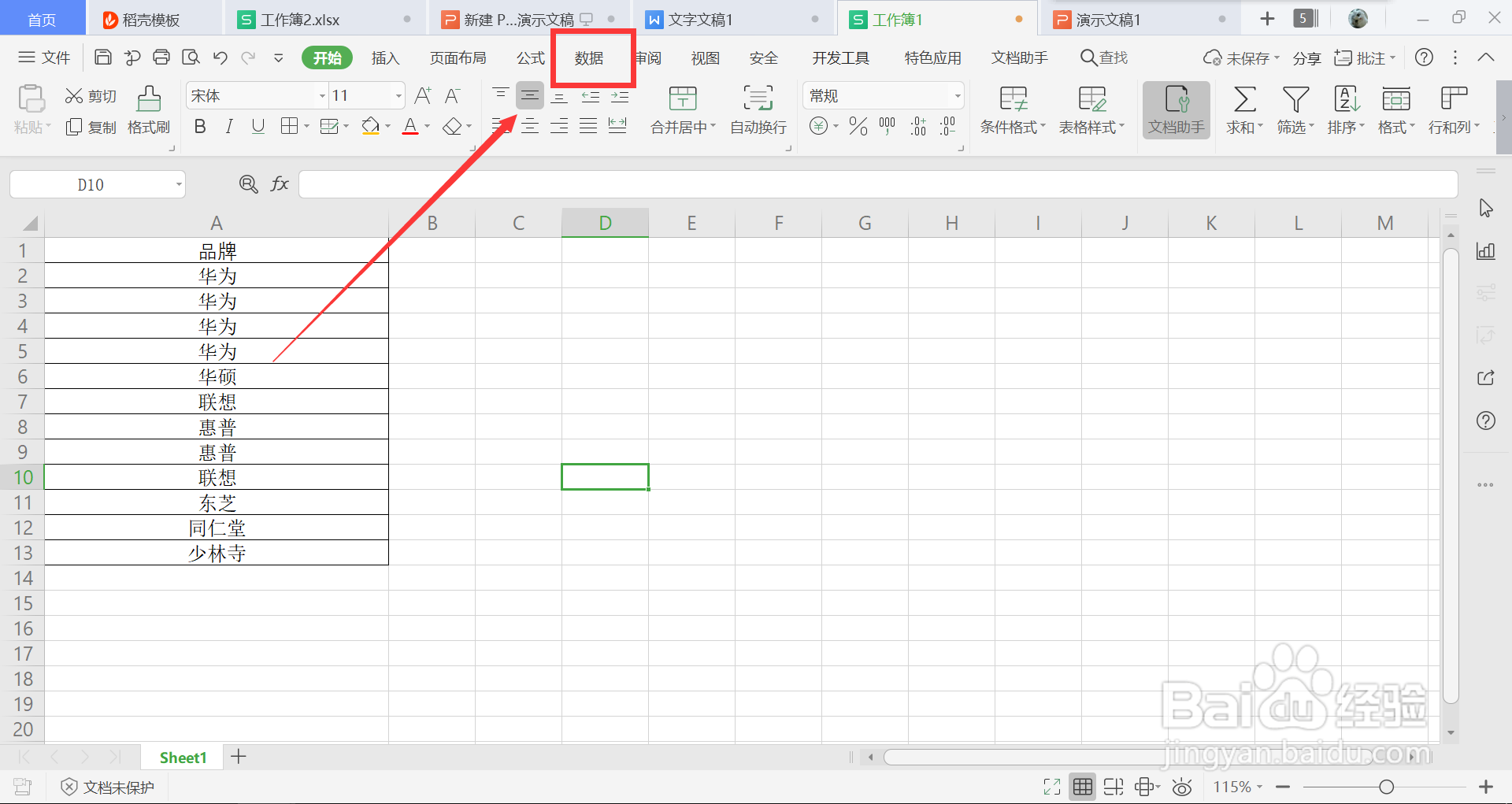1512x804 pixels.
Task: Open the File (文件) menu
Action: coord(45,57)
